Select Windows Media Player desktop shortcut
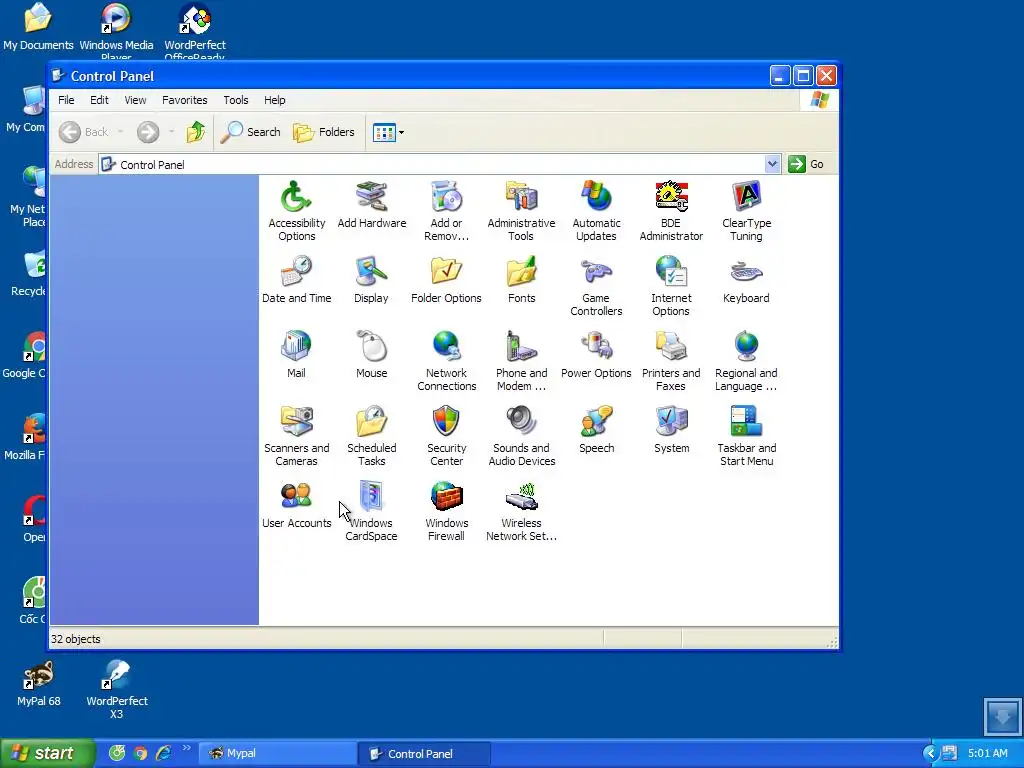 (x=116, y=30)
